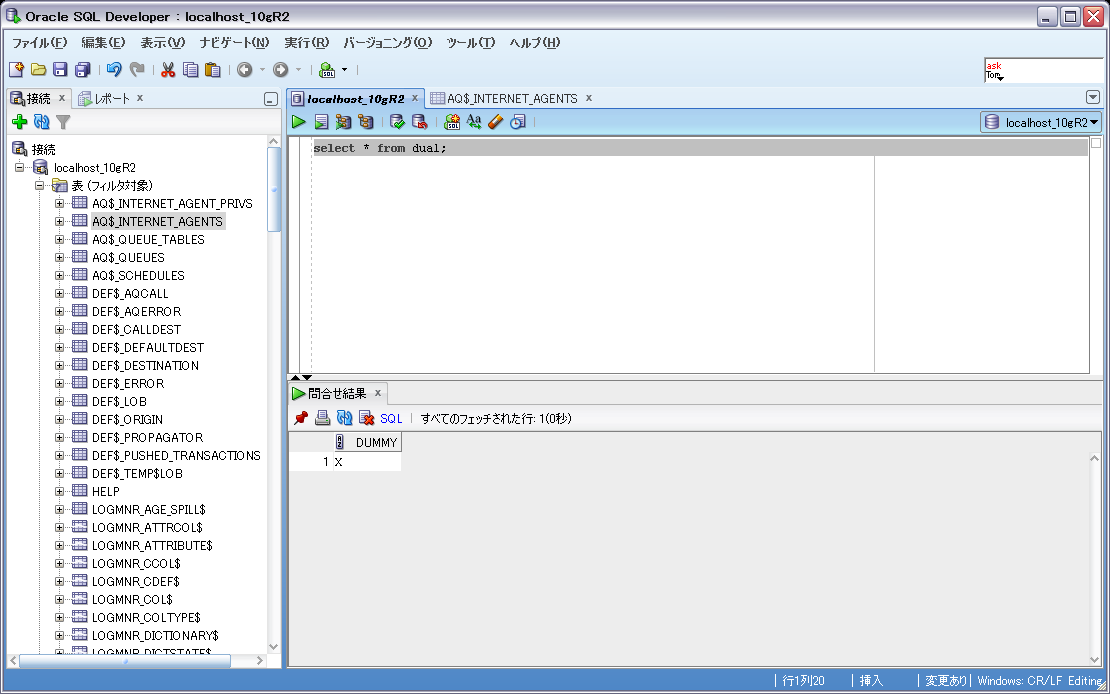
Task: Select the AQ$_SCHEDULES table in tree
Action: [138, 275]
